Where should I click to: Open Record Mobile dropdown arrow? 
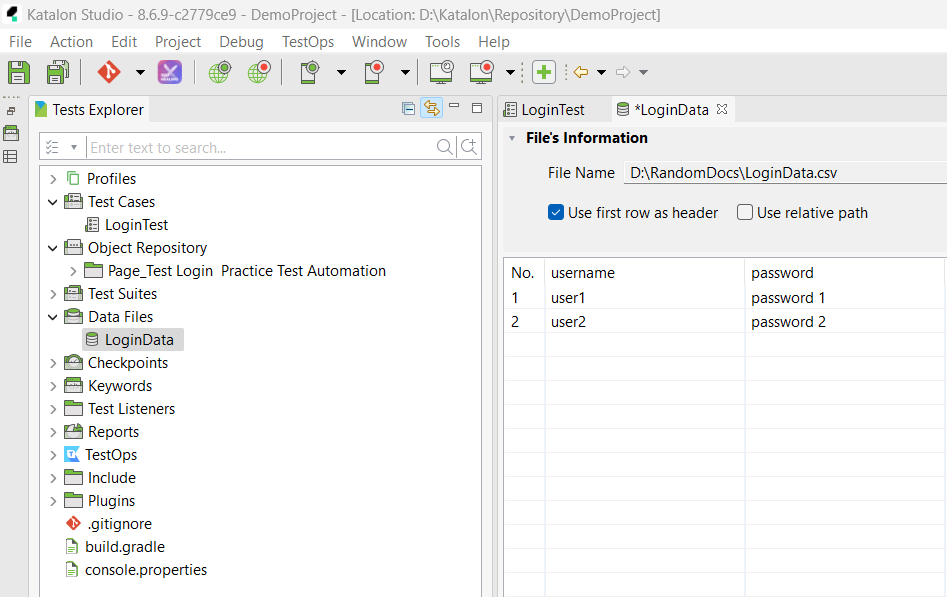(405, 73)
